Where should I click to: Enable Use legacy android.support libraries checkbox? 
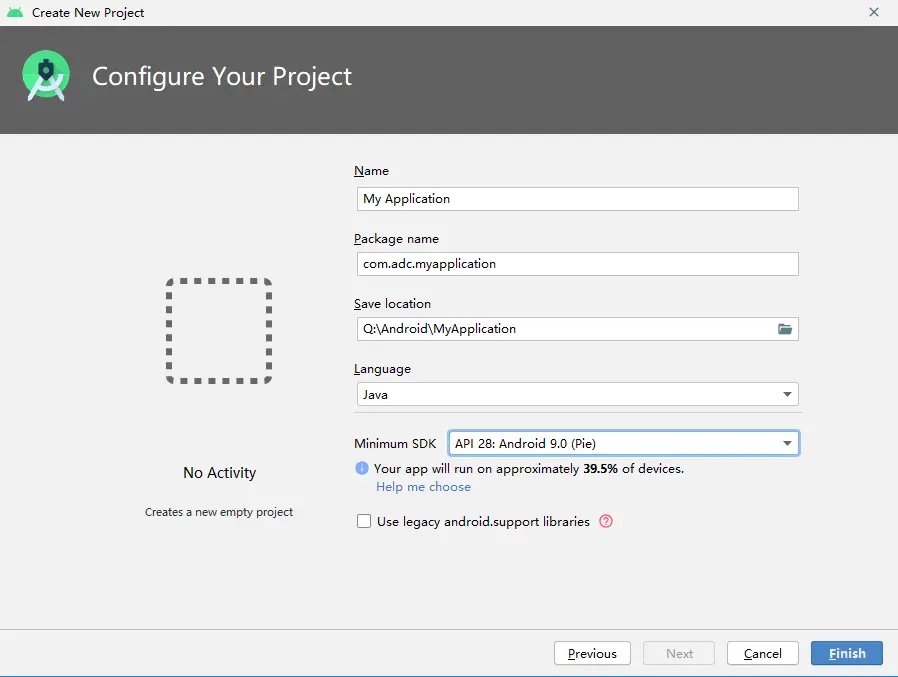point(364,521)
